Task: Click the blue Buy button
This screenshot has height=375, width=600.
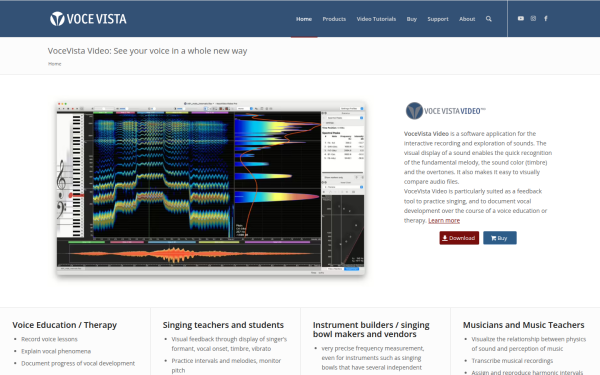Action: point(500,238)
